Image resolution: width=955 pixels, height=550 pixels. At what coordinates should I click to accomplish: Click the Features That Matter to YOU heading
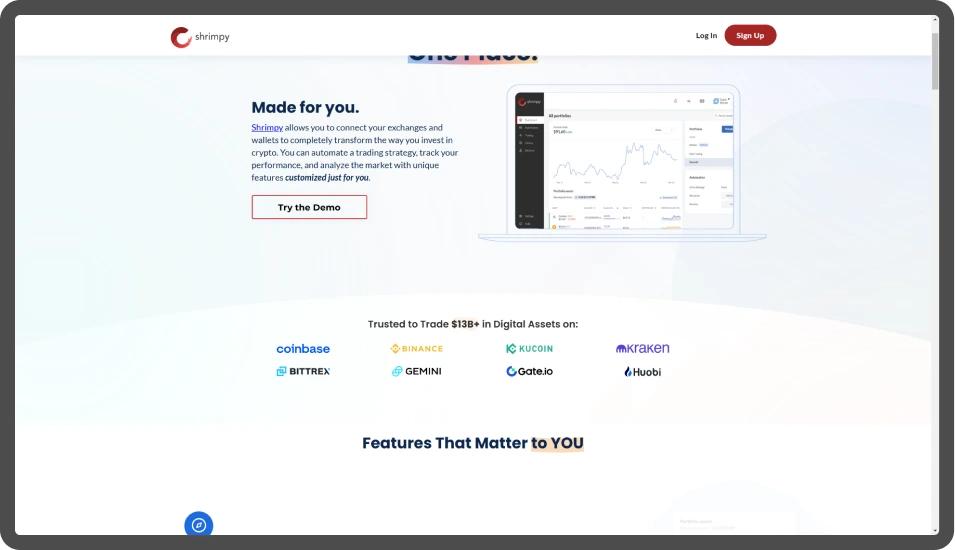click(x=473, y=443)
